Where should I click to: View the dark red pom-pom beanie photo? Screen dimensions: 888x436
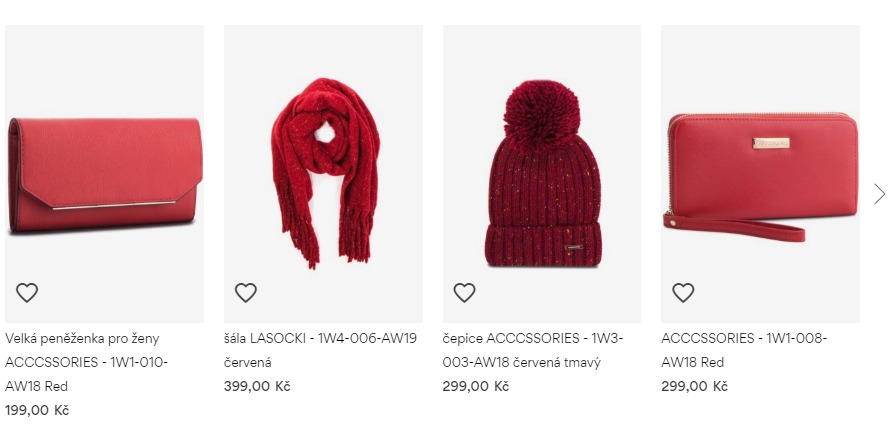(542, 174)
